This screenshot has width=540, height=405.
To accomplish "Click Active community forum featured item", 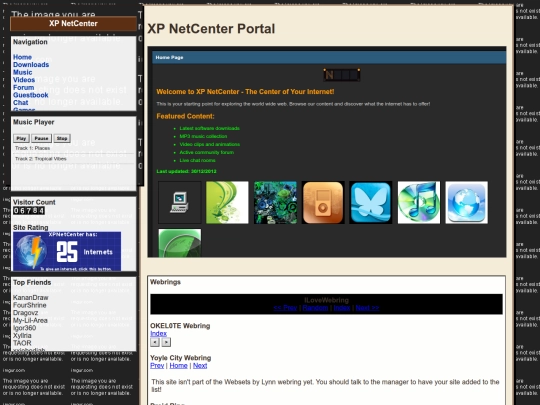I will pos(207,152).
